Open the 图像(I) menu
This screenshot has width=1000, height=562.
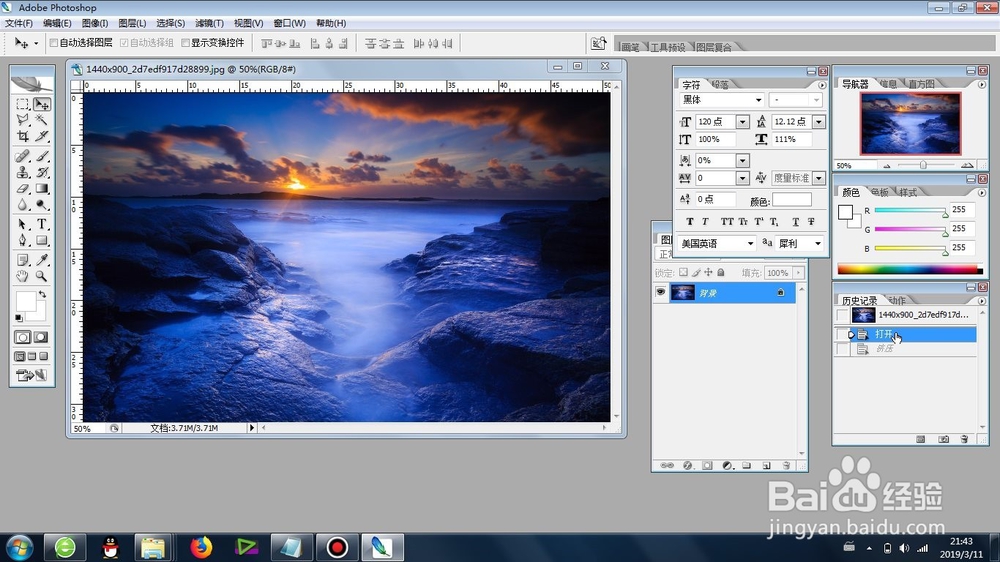[95, 23]
